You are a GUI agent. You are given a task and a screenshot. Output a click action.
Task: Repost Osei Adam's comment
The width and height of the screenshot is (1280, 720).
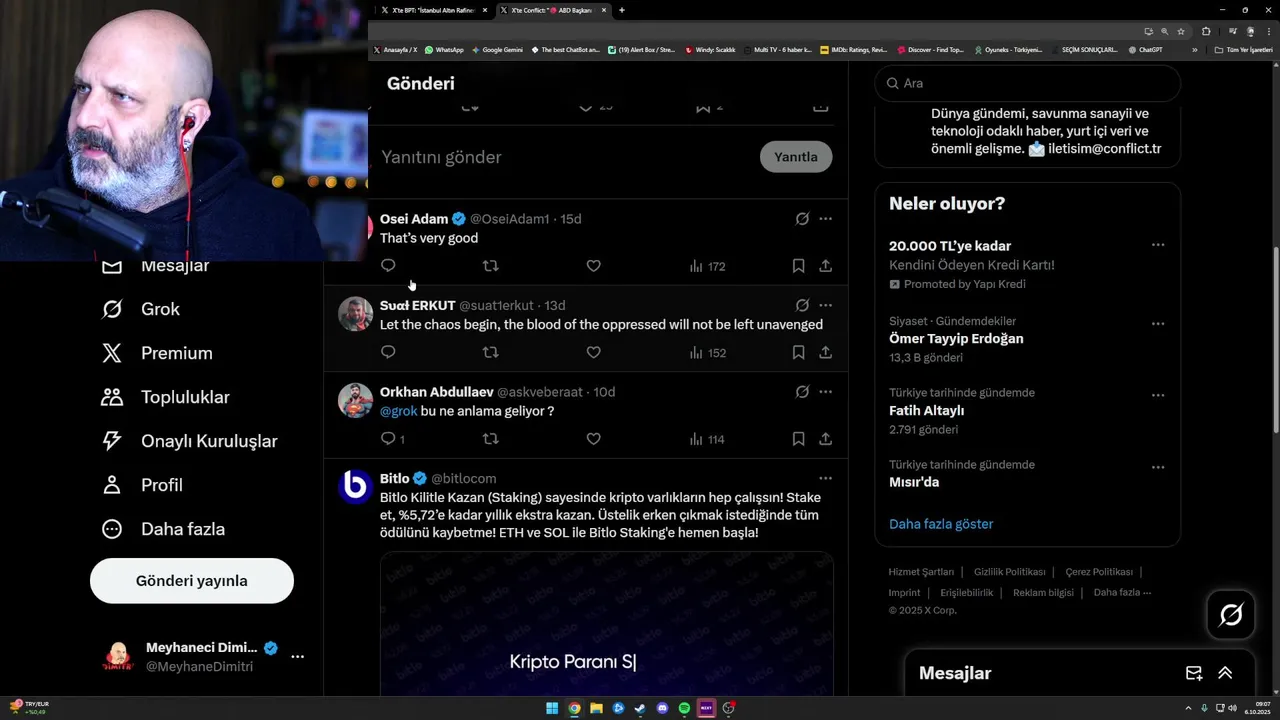491,266
